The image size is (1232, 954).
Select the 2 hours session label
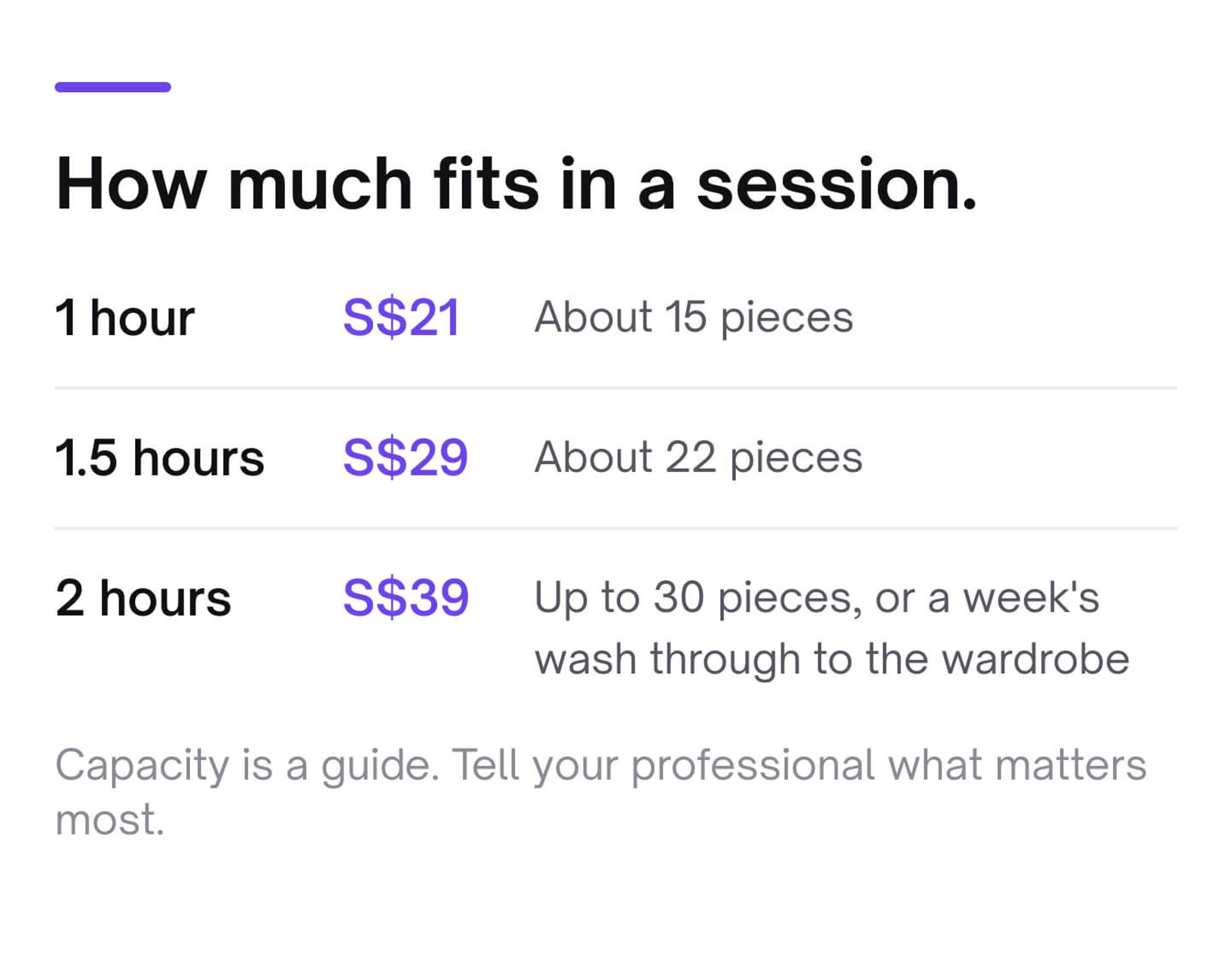[143, 598]
